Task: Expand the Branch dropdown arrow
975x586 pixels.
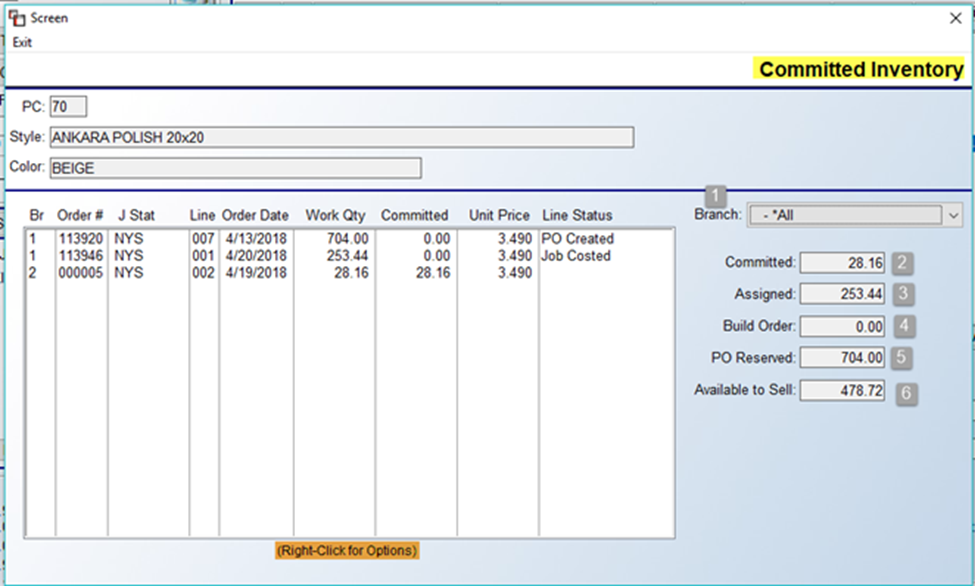Action: [952, 215]
